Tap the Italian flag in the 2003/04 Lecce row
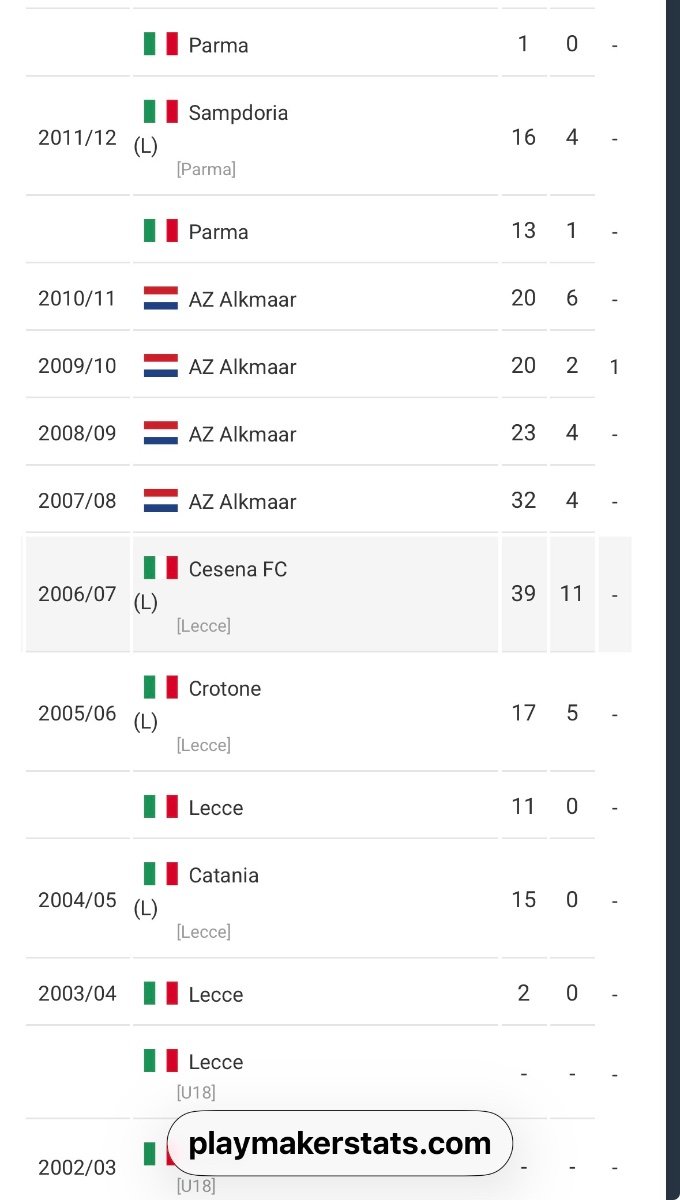 pos(160,994)
